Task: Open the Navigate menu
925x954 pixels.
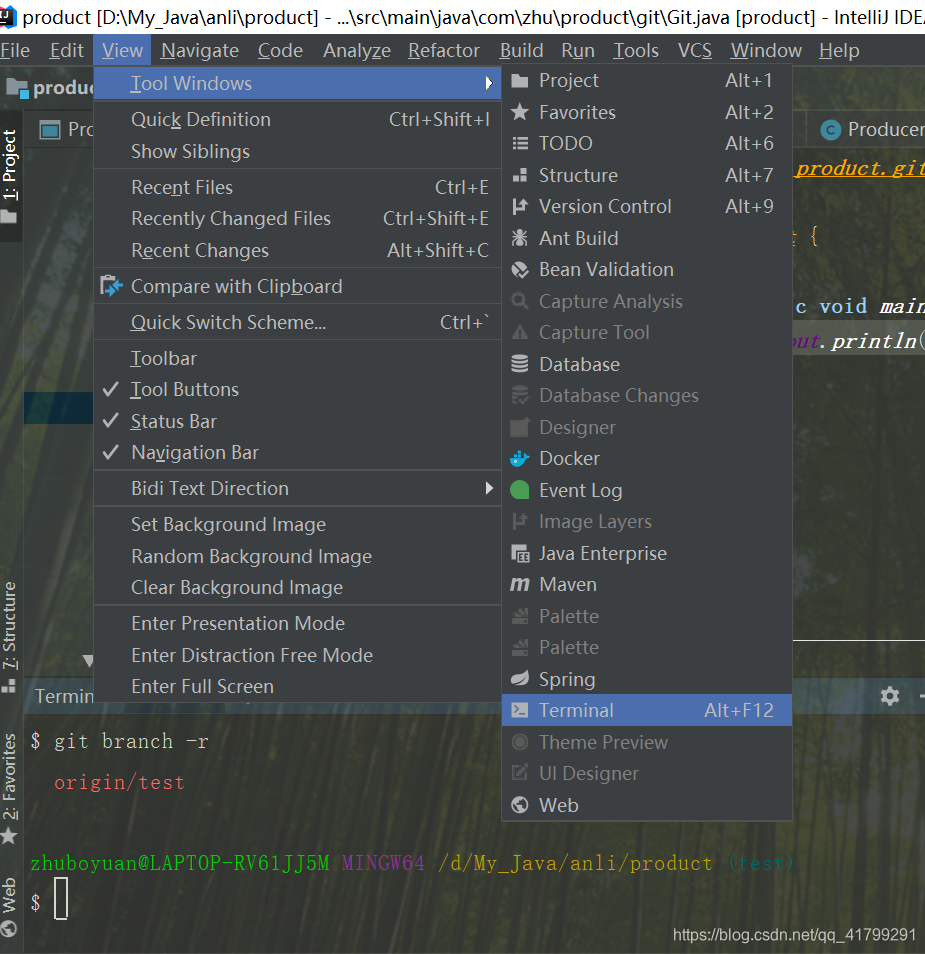Action: [x=200, y=50]
